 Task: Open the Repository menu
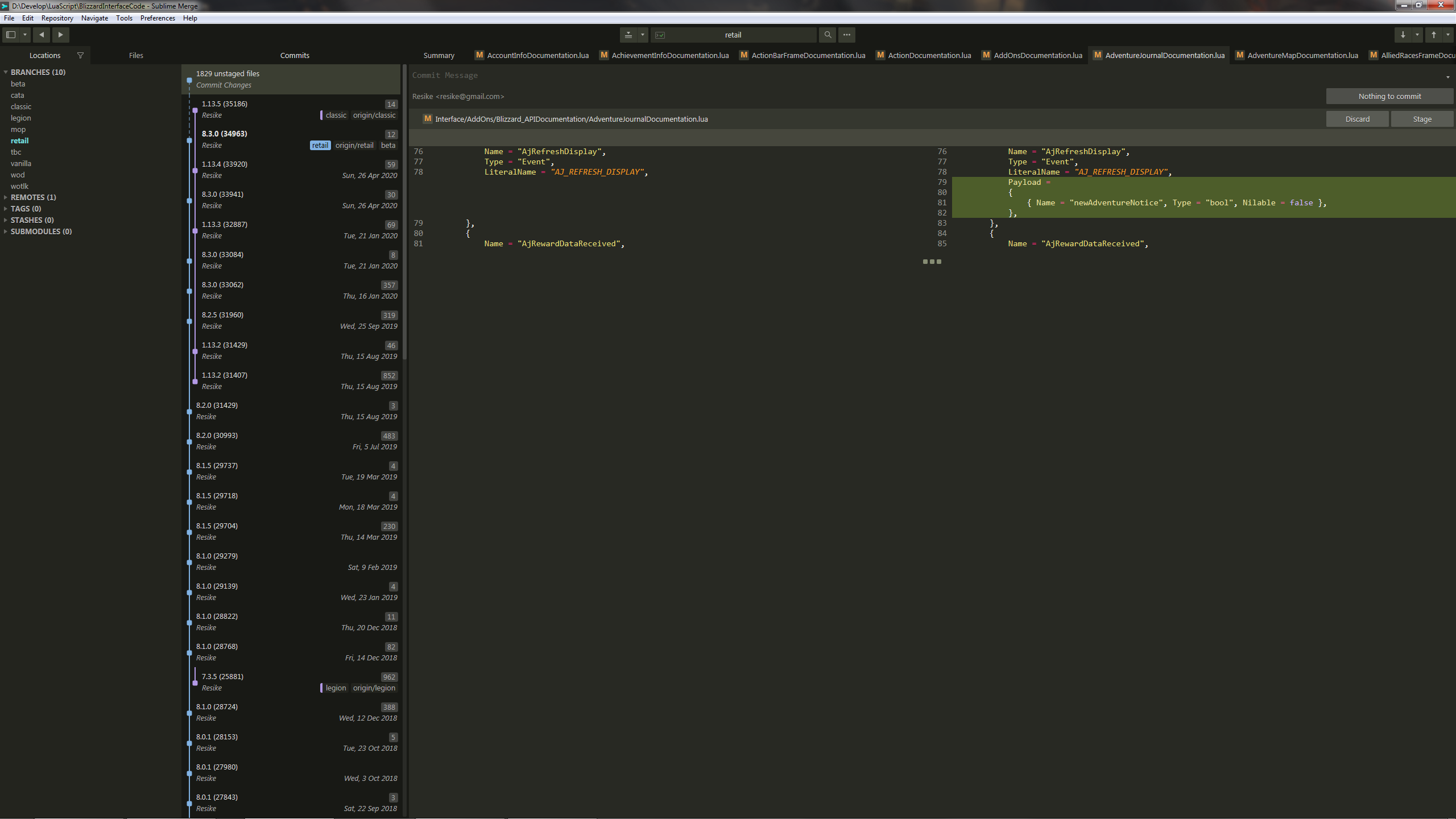click(57, 18)
